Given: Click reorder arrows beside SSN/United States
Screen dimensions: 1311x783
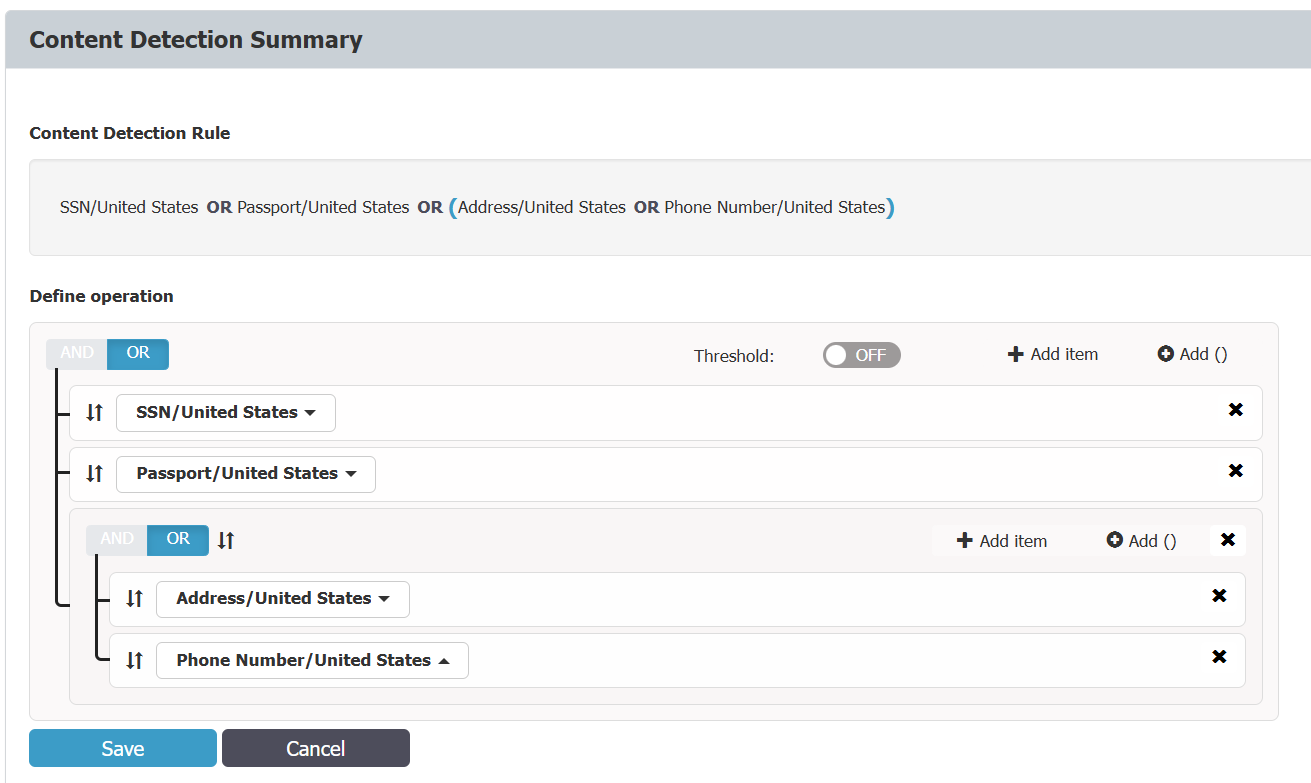Looking at the screenshot, I should [95, 412].
